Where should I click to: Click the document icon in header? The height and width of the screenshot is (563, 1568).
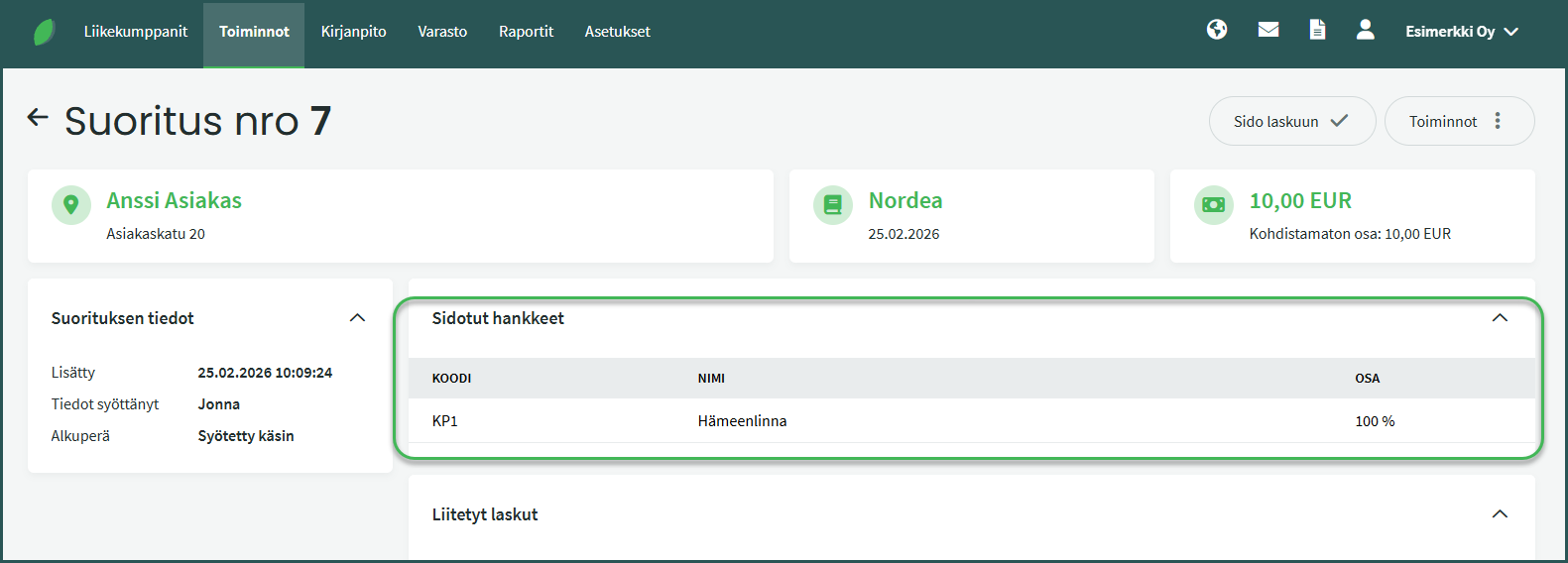click(1317, 30)
